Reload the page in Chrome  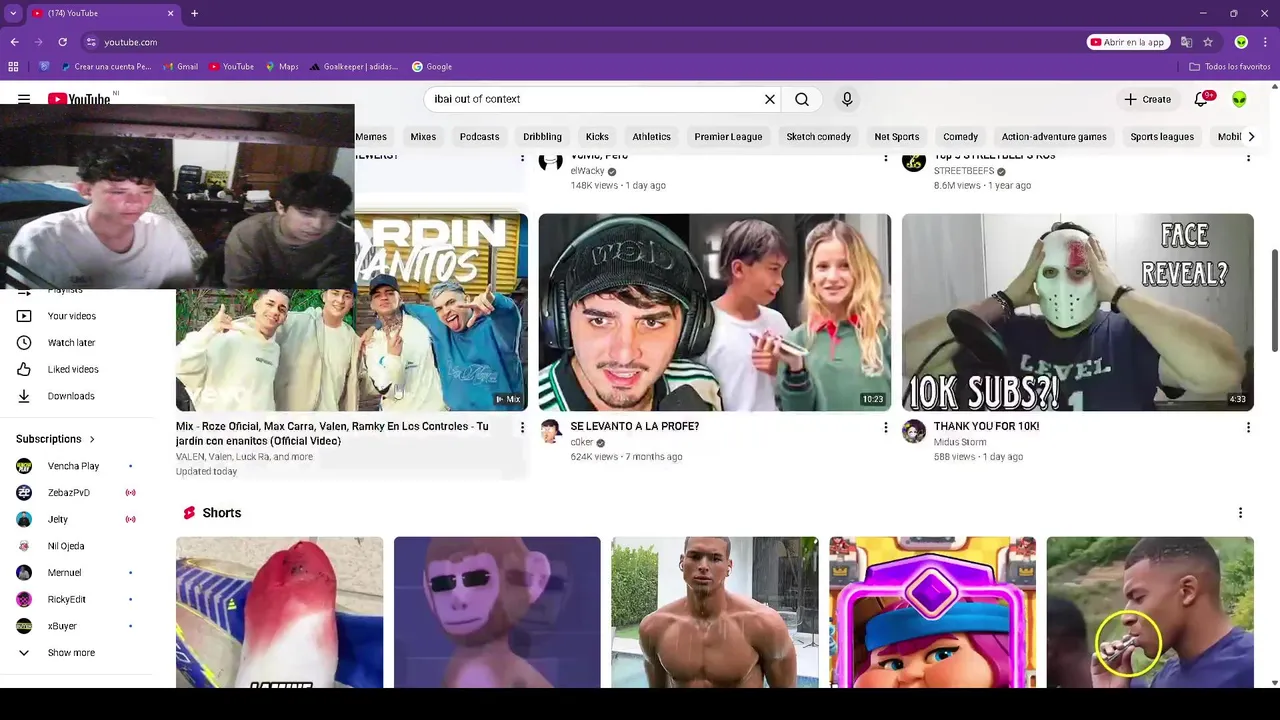click(62, 42)
